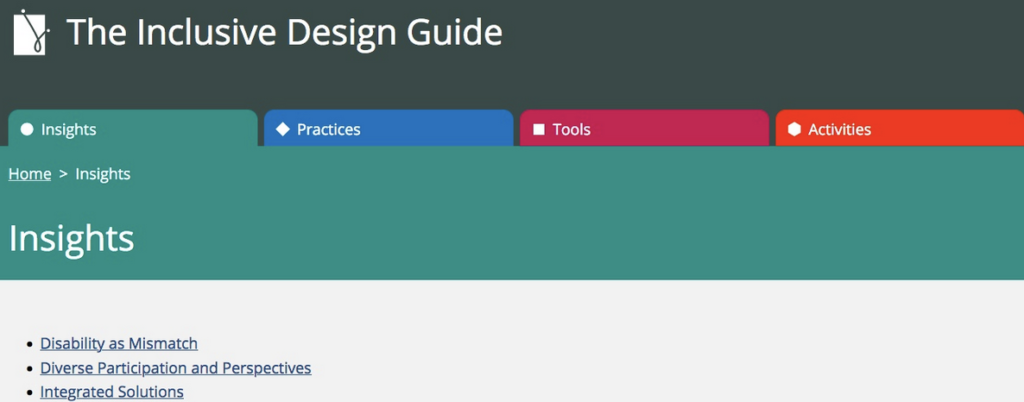The image size is (1024, 402).
Task: Click the Home breadcrumb link
Action: (30, 174)
